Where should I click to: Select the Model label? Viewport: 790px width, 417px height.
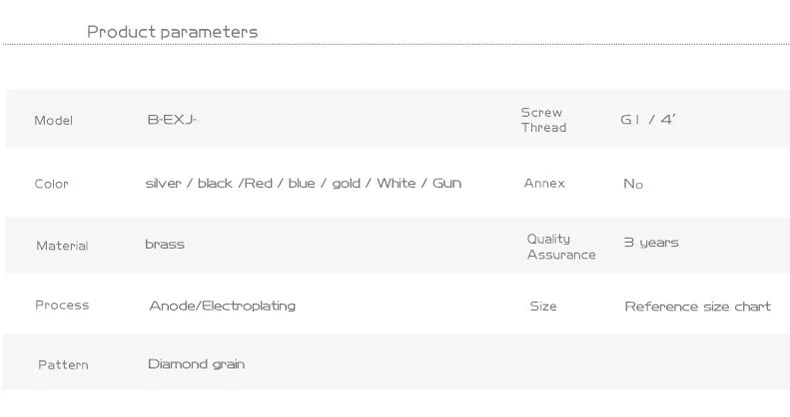tap(54, 121)
